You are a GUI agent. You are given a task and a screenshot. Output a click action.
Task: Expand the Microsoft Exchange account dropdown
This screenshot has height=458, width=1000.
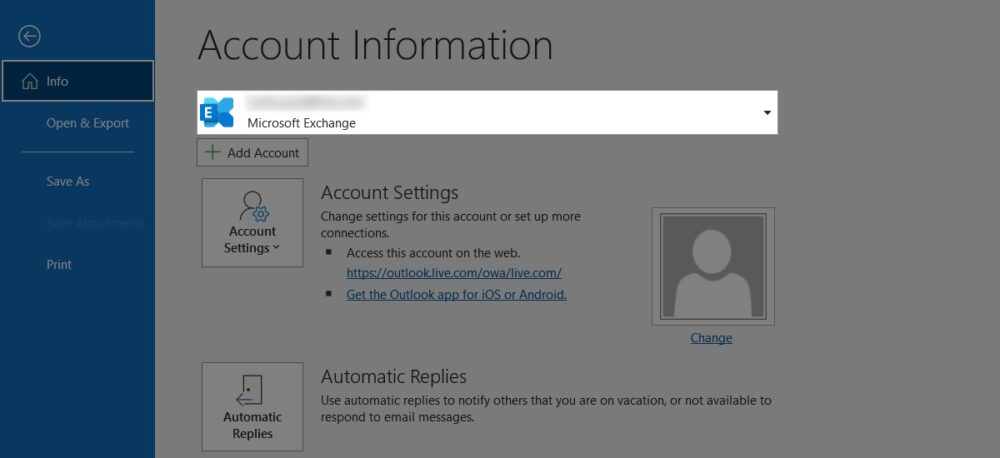point(767,112)
